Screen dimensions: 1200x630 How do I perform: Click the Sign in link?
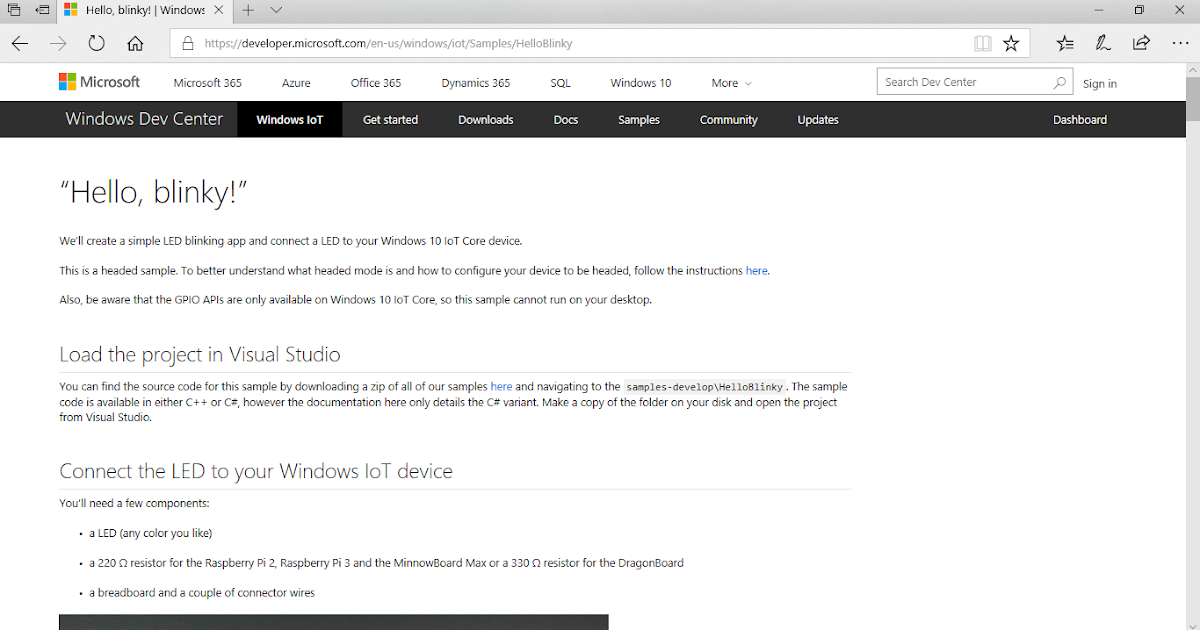(1100, 83)
